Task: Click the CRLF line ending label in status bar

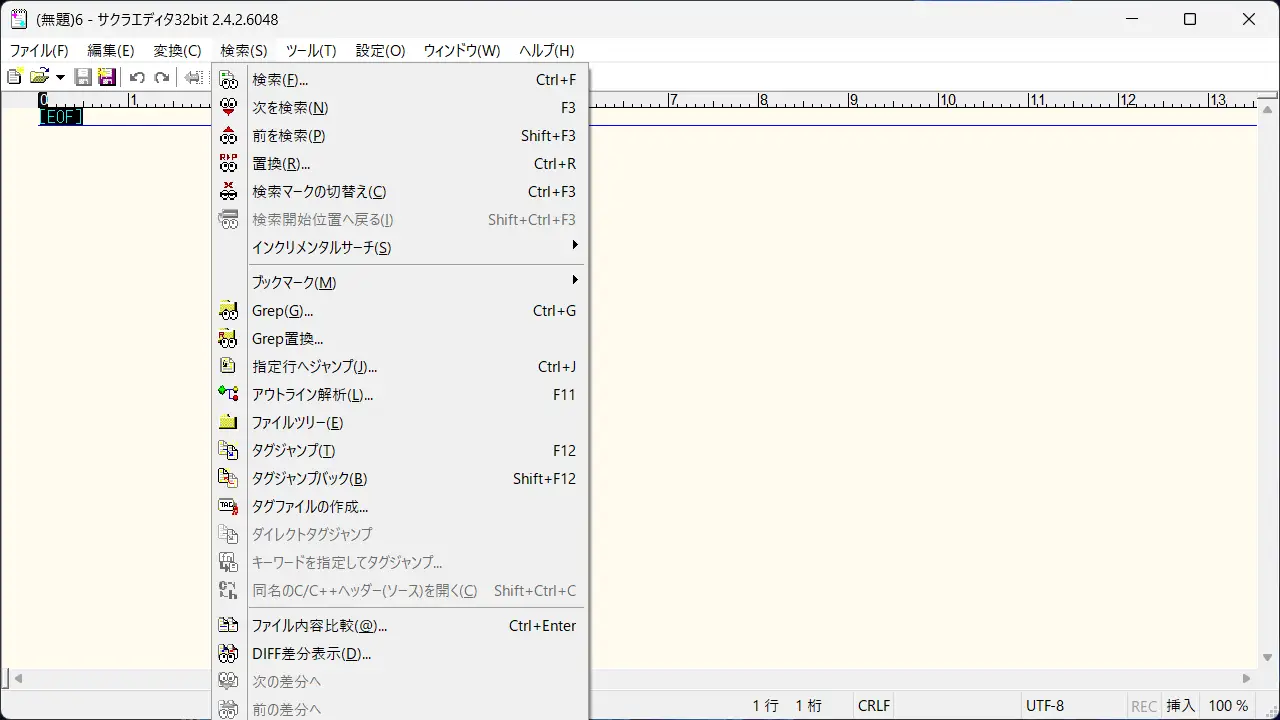Action: (873, 706)
